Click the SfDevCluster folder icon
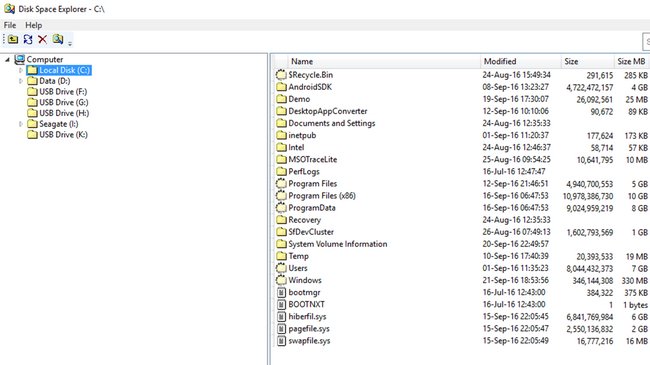Image resolution: width=650 pixels, height=365 pixels. coord(281,232)
